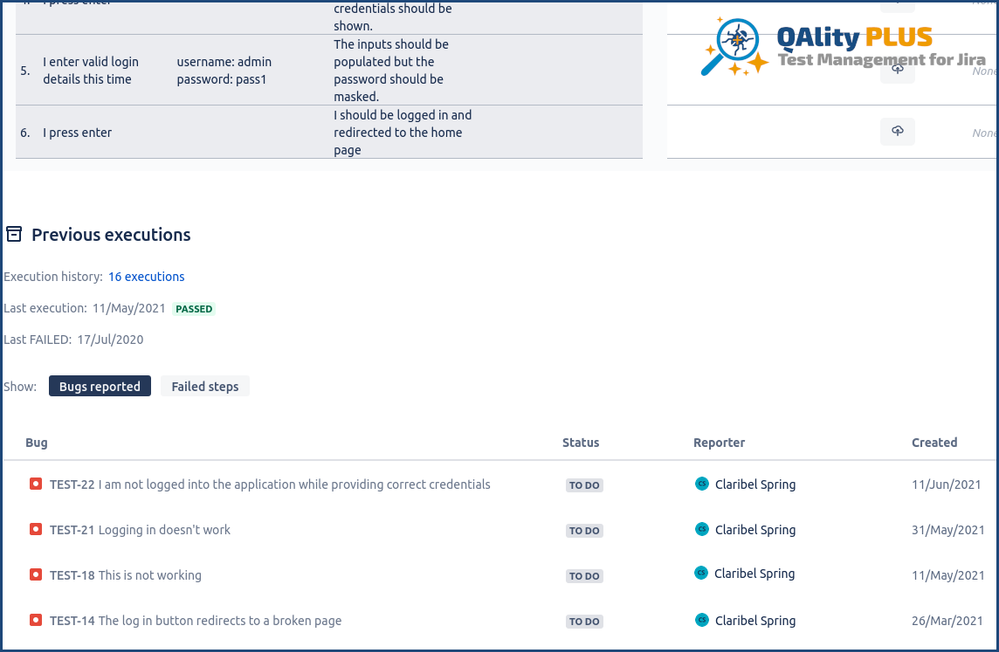Click the bug icon next to TEST-18

tap(35, 575)
